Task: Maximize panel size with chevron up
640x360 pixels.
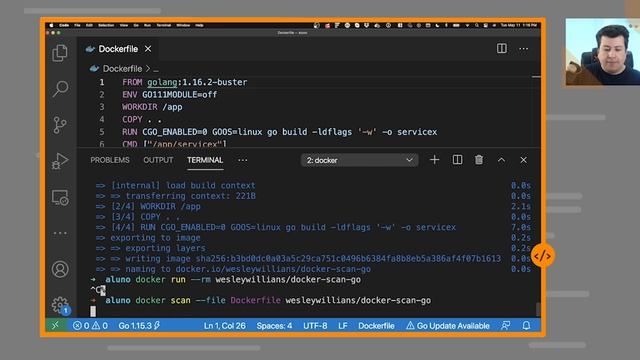Action: tap(501, 160)
